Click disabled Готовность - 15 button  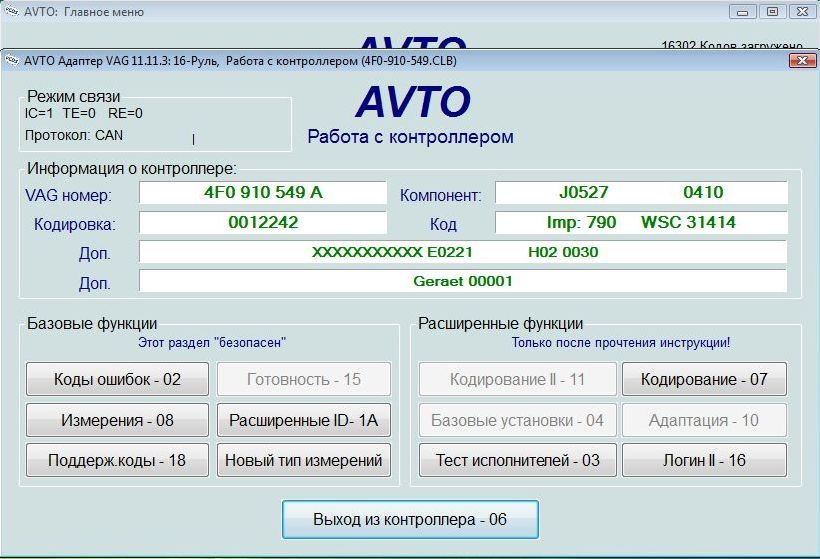pos(304,379)
